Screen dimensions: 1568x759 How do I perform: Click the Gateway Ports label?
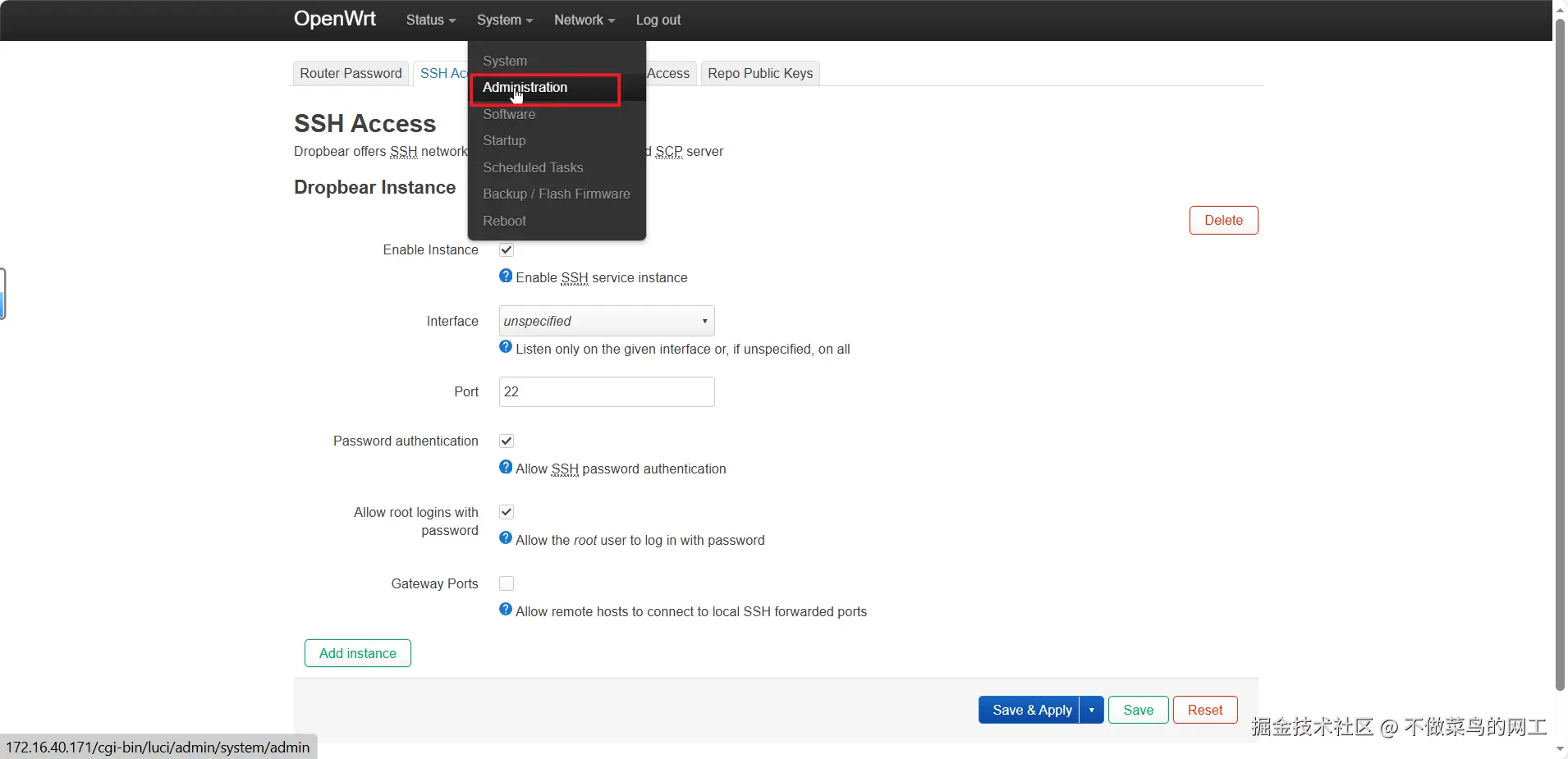point(434,583)
